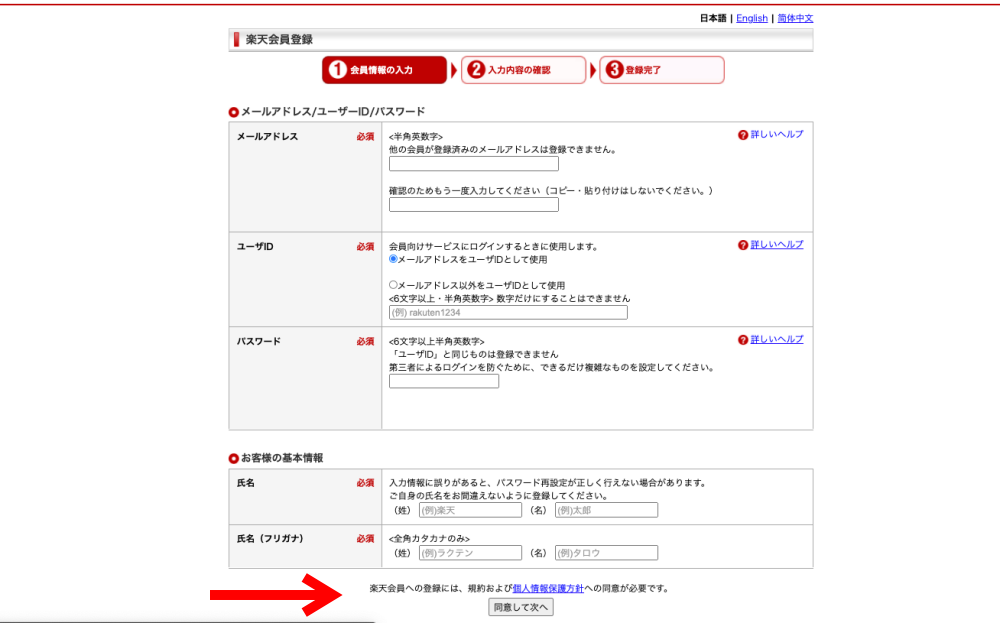
Task: Click step 2 入力内容の確認 tab
Action: click(523, 70)
